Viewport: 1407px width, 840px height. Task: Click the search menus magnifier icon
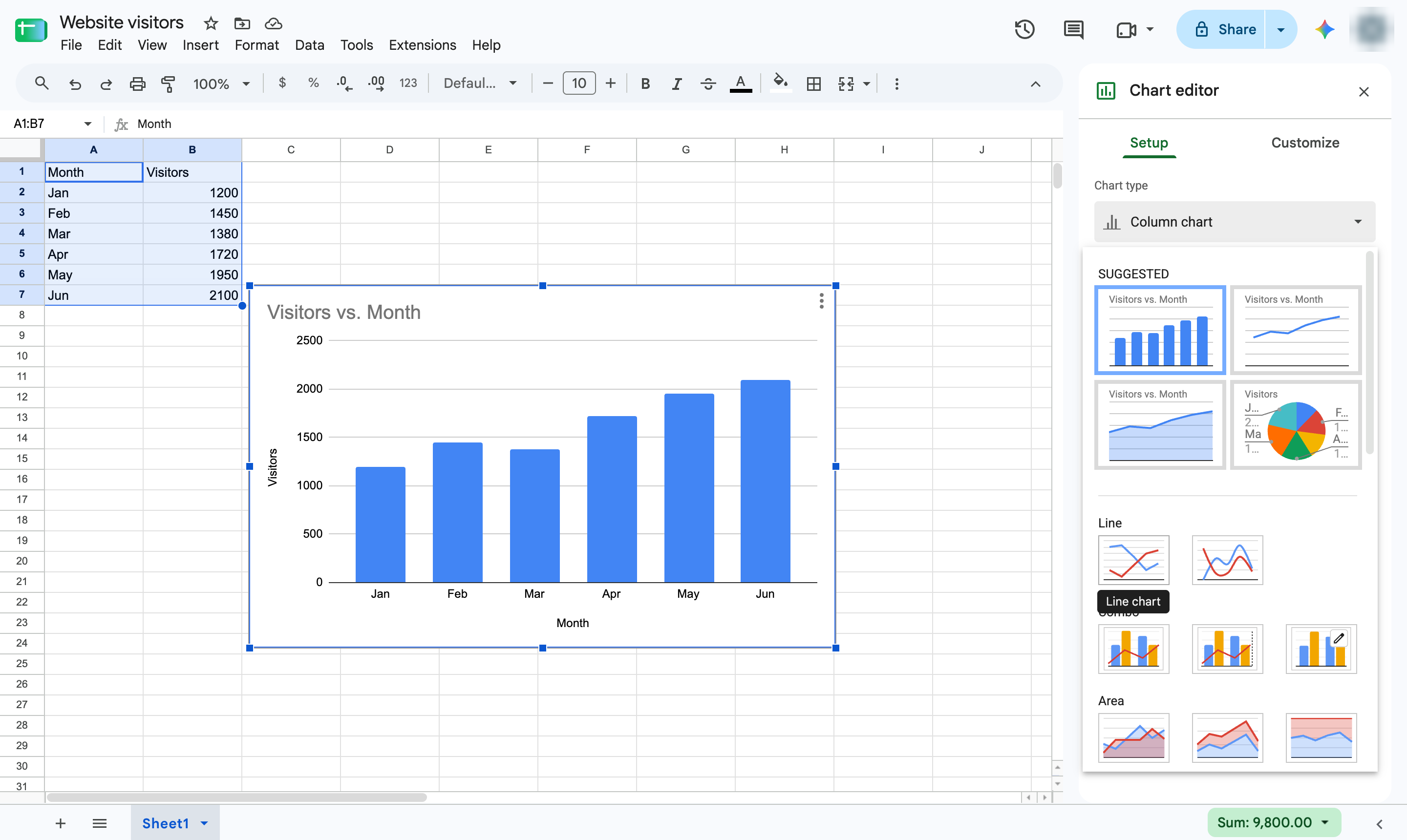(x=42, y=84)
